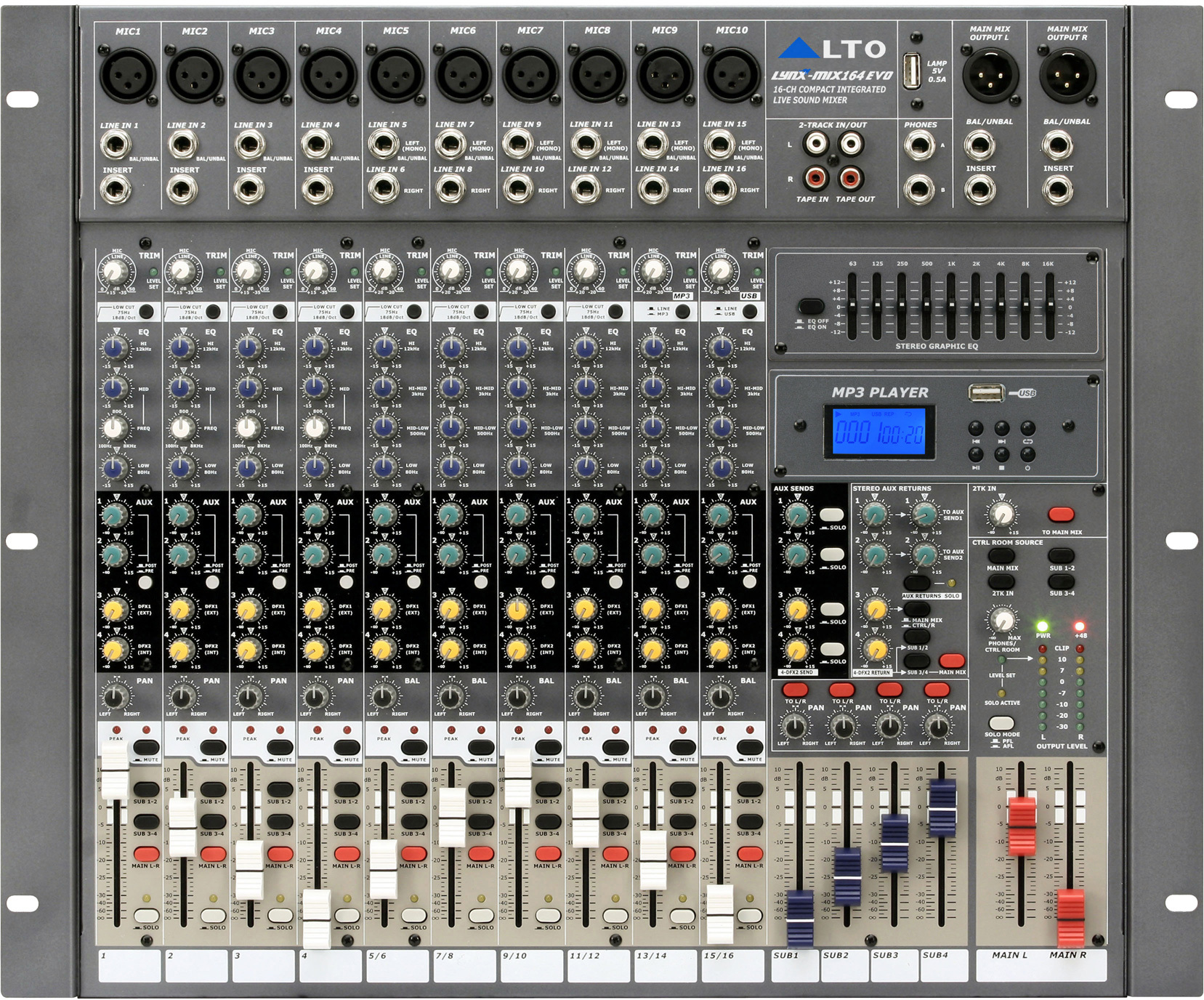Viewport: 1204px width, 1000px height.
Task: Skip to previous track on MP3 player
Action: click(976, 427)
